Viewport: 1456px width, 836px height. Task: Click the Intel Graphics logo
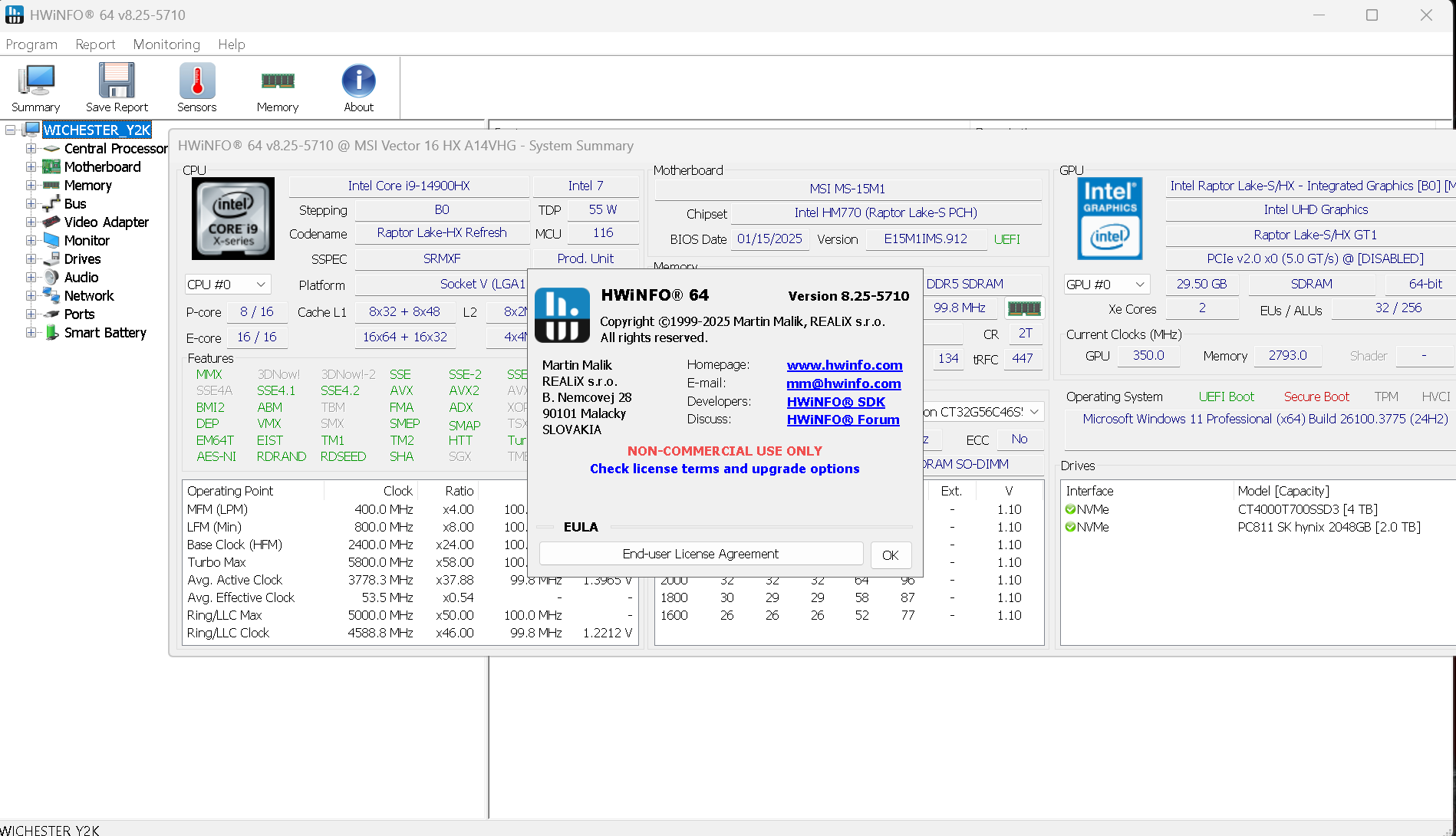coord(1110,219)
